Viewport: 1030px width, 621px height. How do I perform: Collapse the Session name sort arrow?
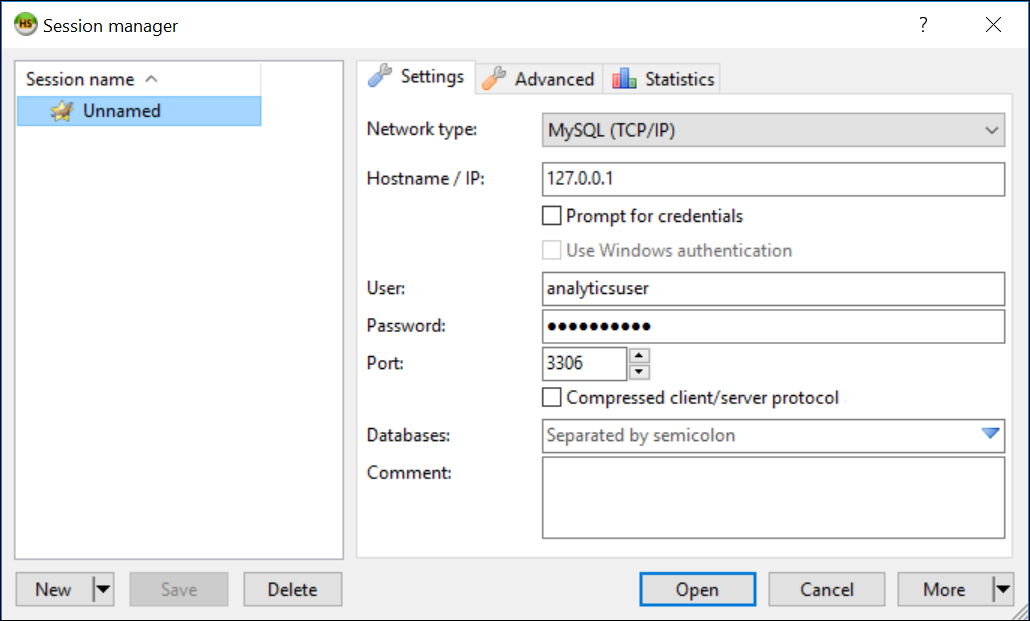(x=151, y=78)
